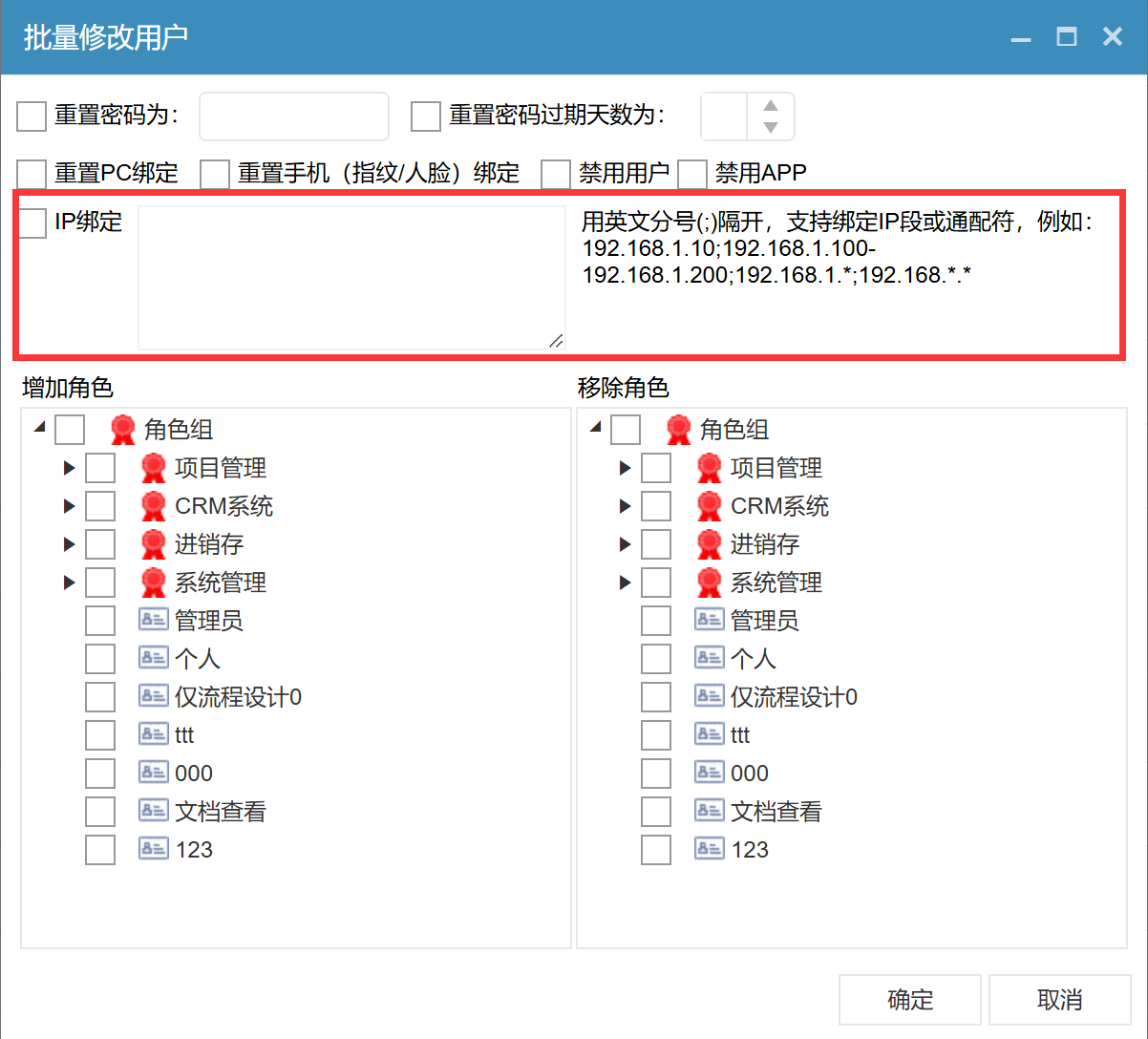Click the 角色组 root badge icon under 增加角色
The image size is (1148, 1039).
(122, 430)
